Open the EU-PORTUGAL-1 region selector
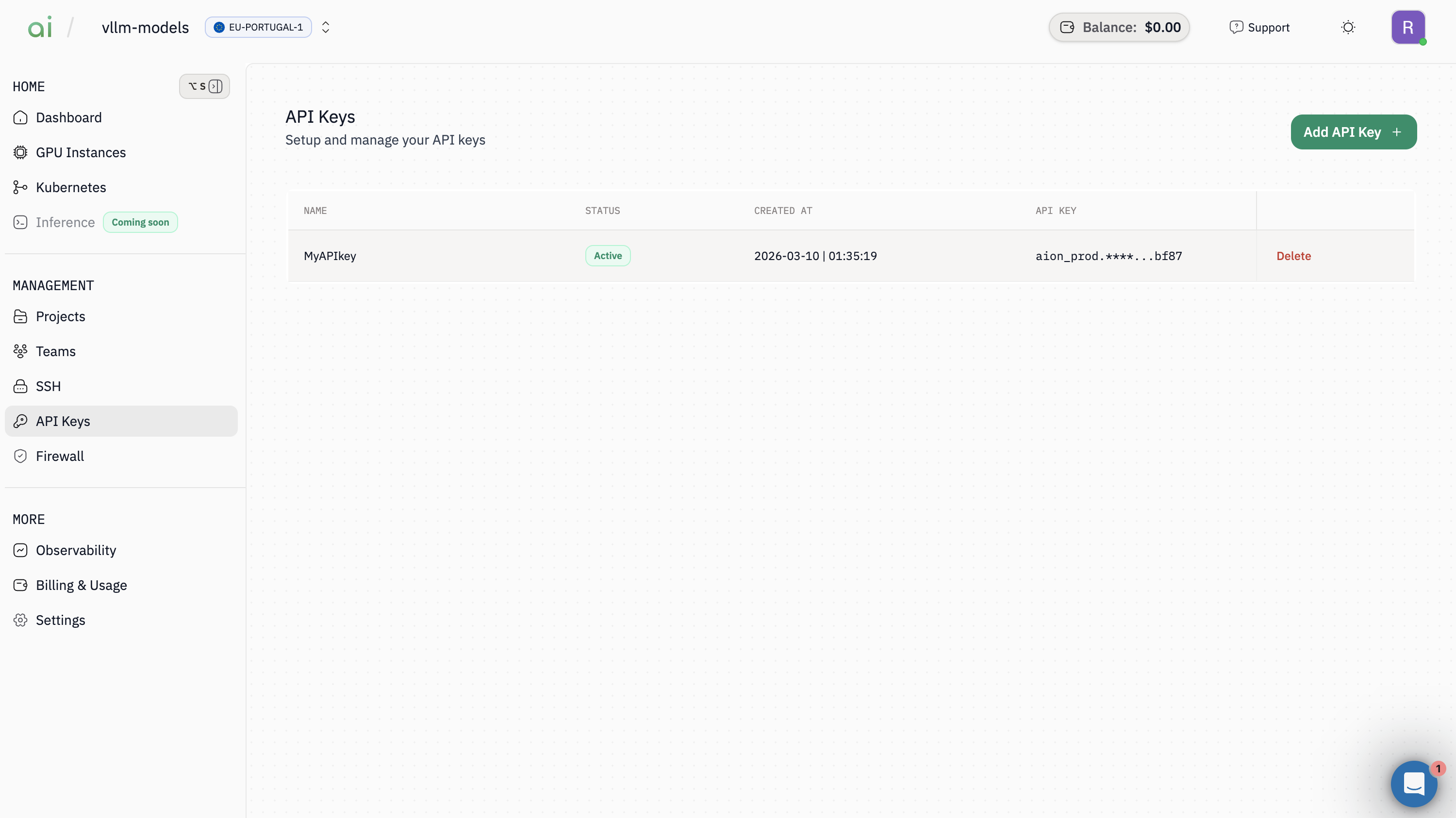This screenshot has height=818, width=1456. [x=258, y=27]
